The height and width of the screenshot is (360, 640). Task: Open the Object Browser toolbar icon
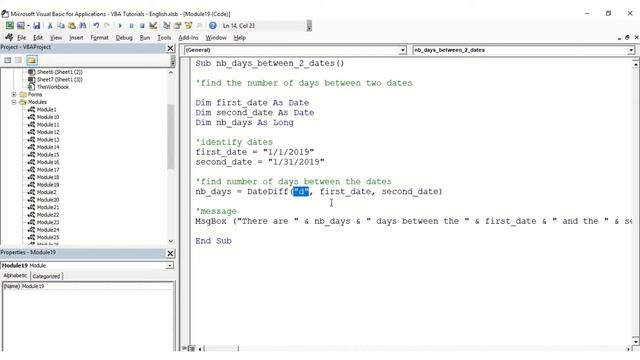point(188,25)
